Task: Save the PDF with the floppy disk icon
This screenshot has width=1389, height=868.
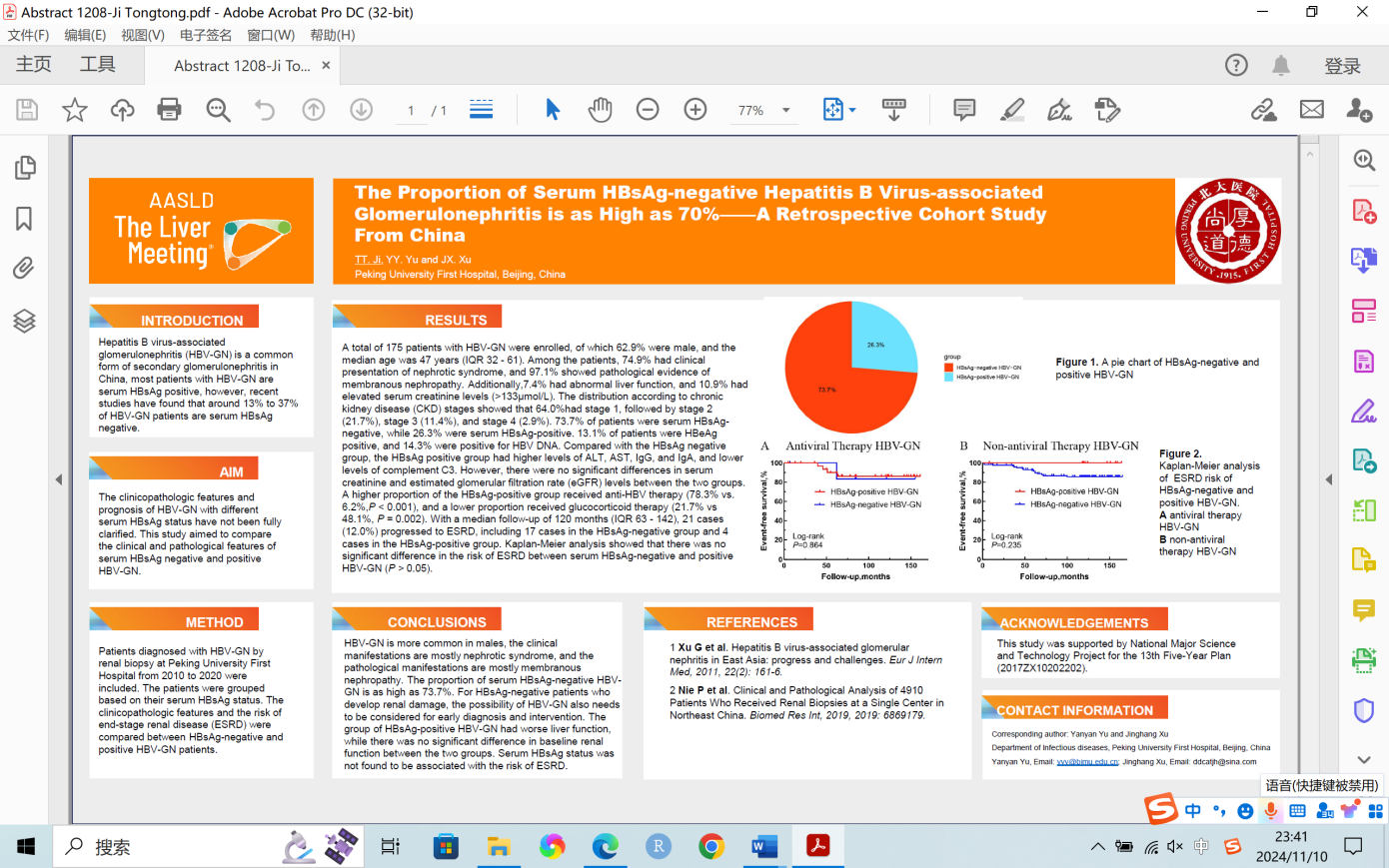Action: click(27, 110)
